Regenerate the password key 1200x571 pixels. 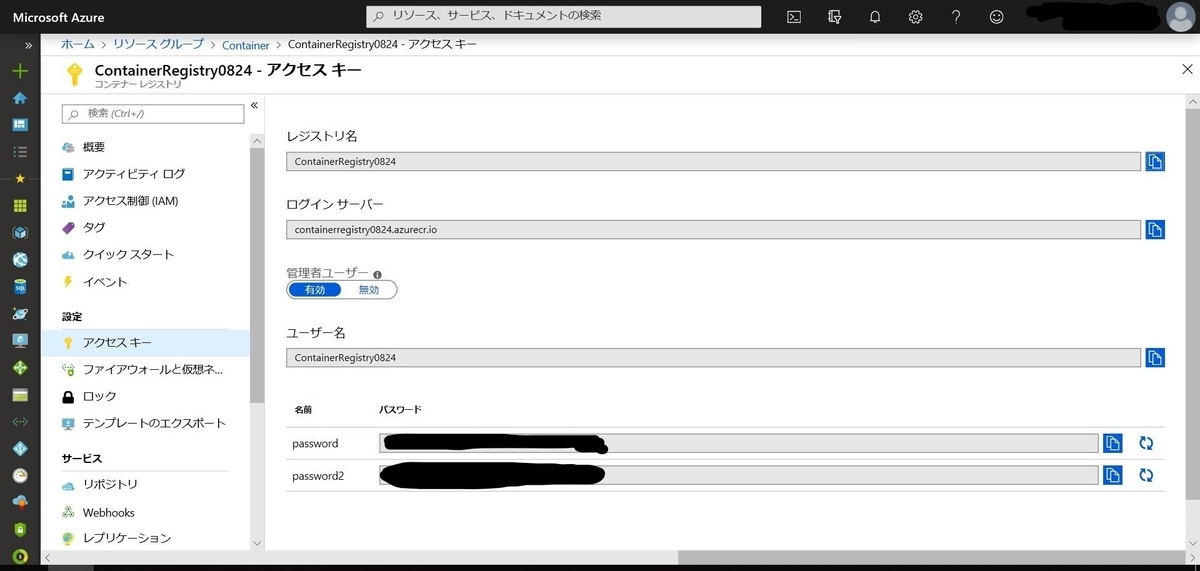tap(1146, 443)
